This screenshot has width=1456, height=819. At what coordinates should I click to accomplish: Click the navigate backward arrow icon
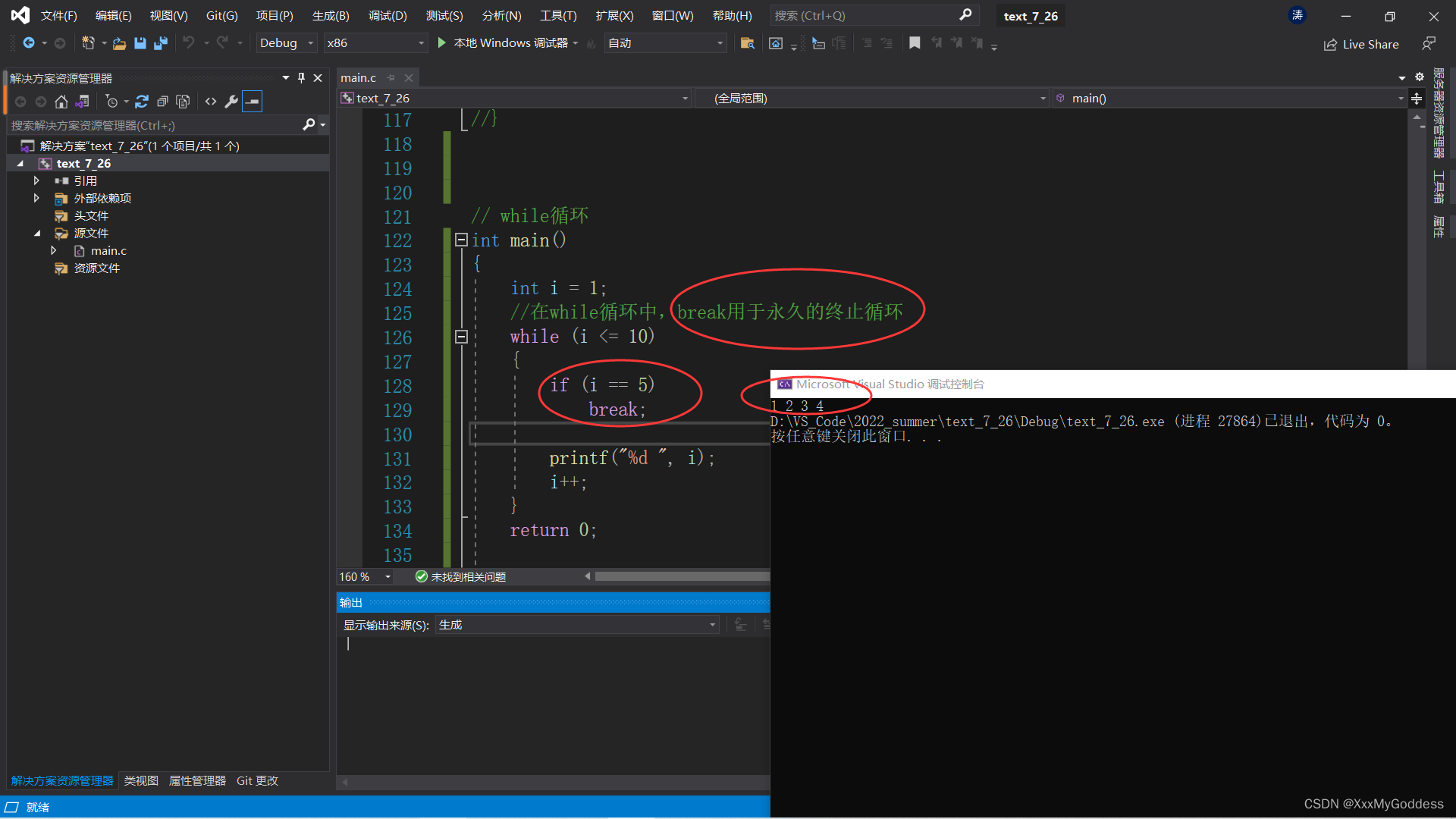[x=29, y=43]
